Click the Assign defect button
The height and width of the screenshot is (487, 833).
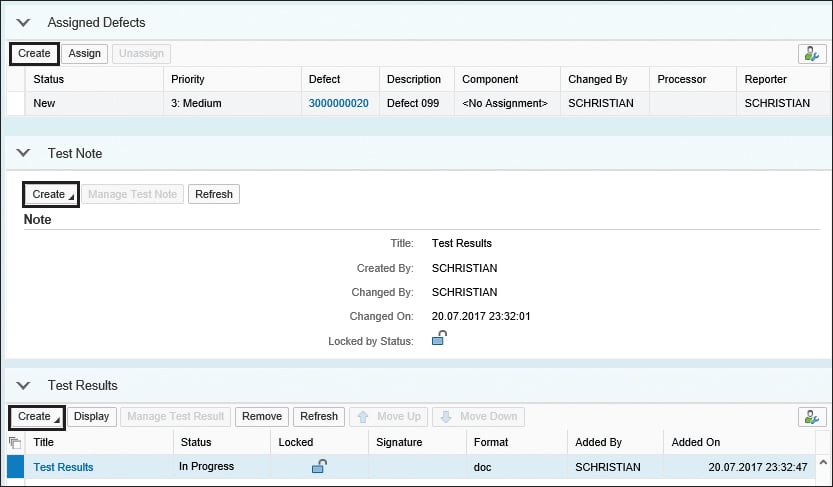click(84, 54)
